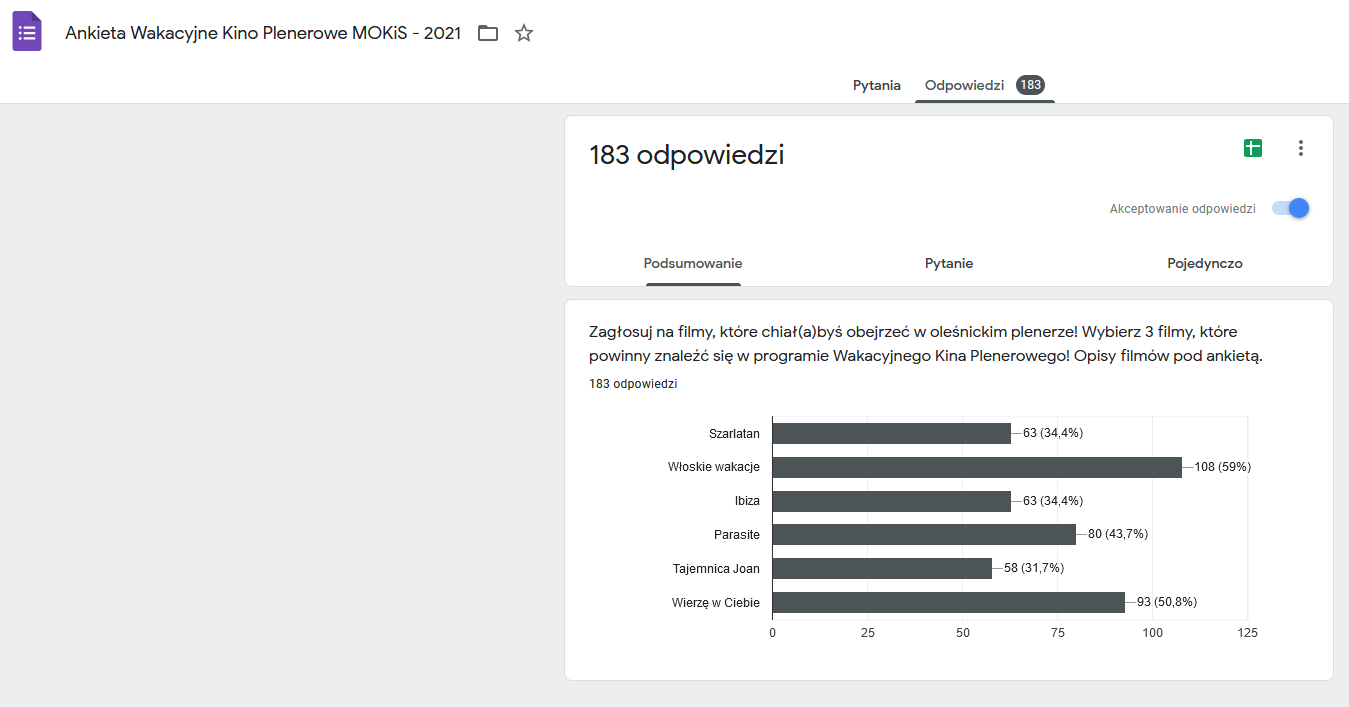Click the "58 (31,7%)" value label
The height and width of the screenshot is (707, 1349).
pyautogui.click(x=1034, y=568)
